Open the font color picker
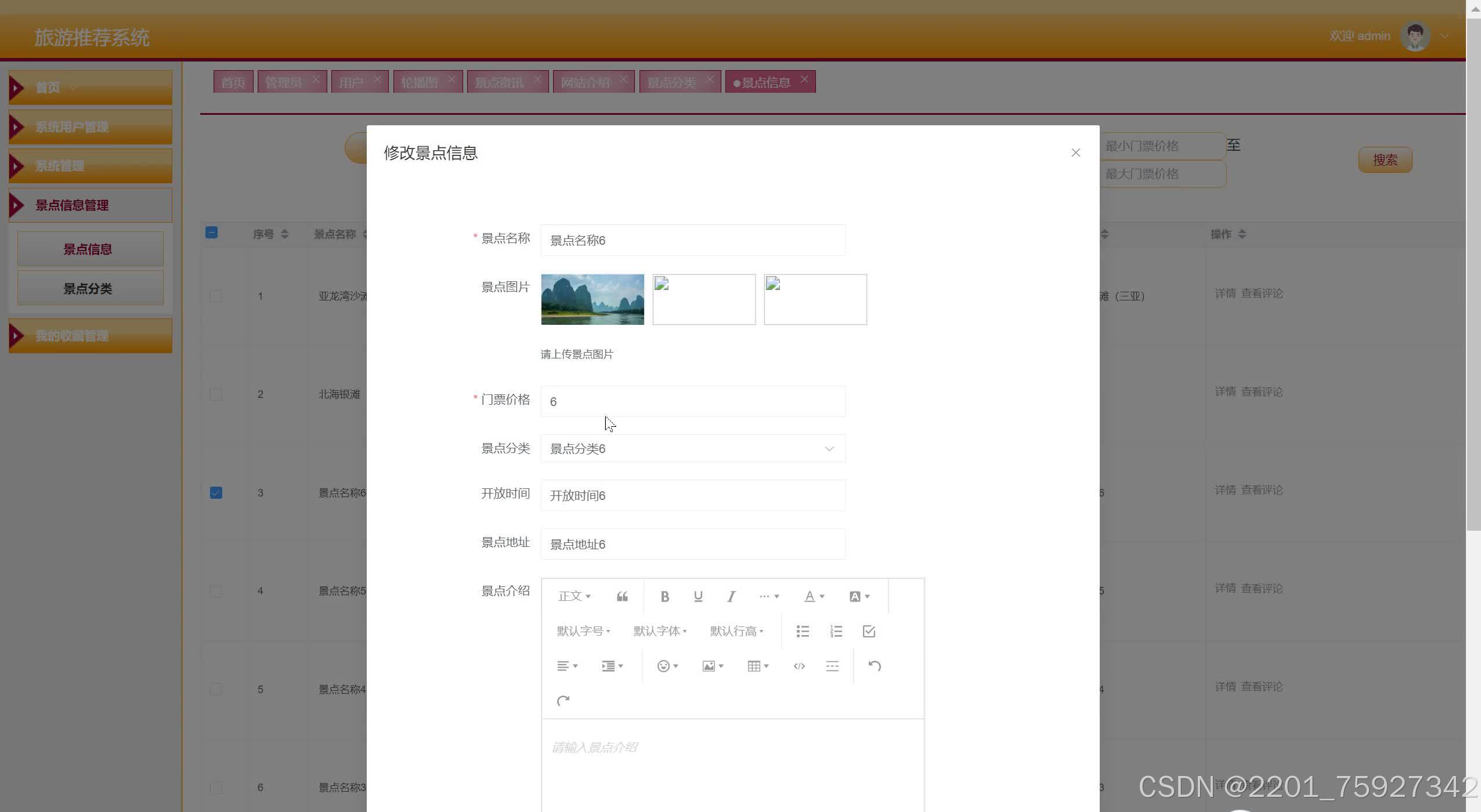 pyautogui.click(x=814, y=596)
